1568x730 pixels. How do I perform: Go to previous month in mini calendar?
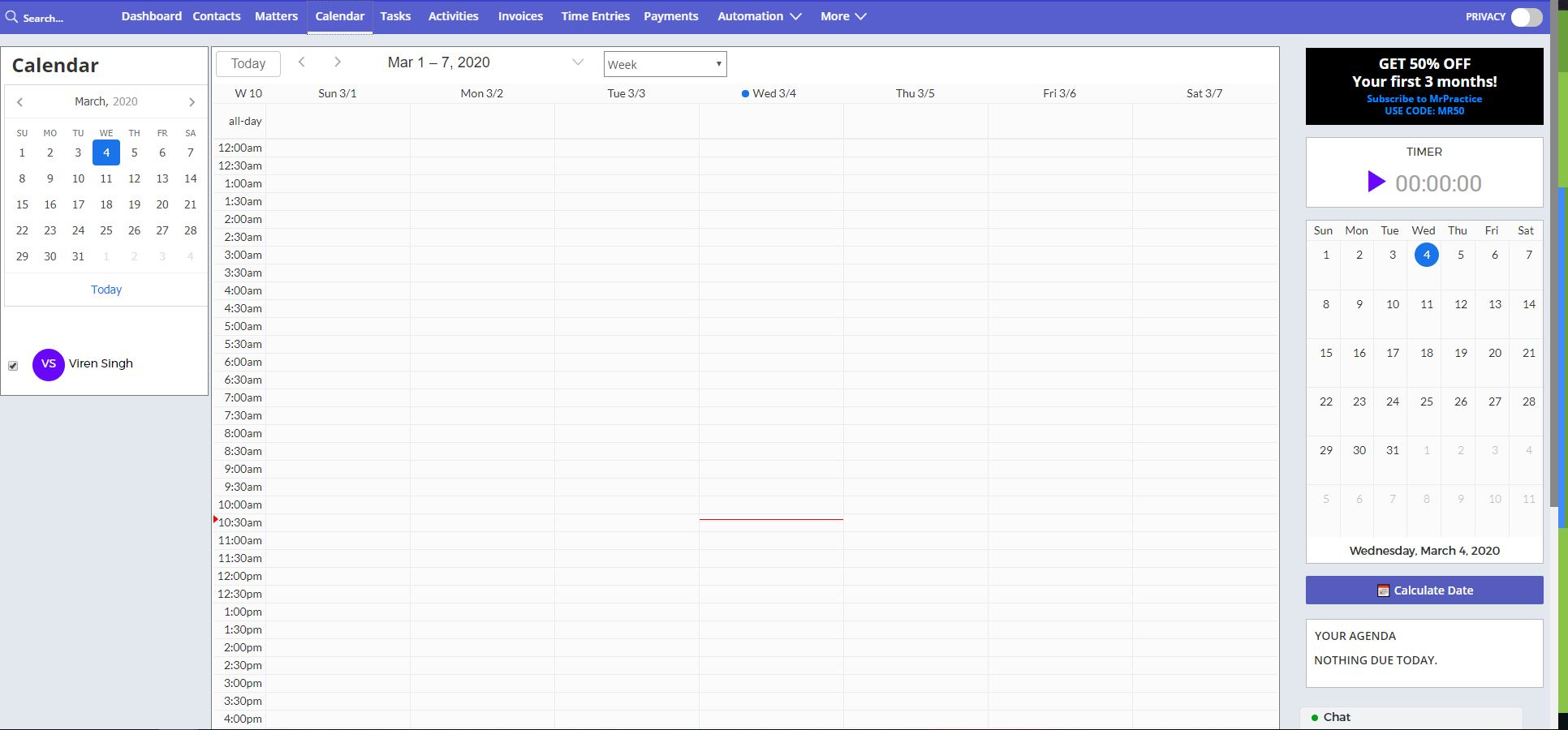pyautogui.click(x=20, y=102)
